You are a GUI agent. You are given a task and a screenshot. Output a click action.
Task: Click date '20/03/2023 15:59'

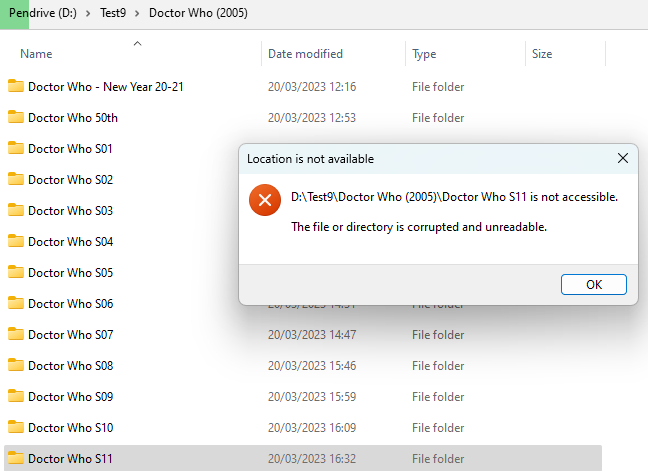click(x=312, y=397)
